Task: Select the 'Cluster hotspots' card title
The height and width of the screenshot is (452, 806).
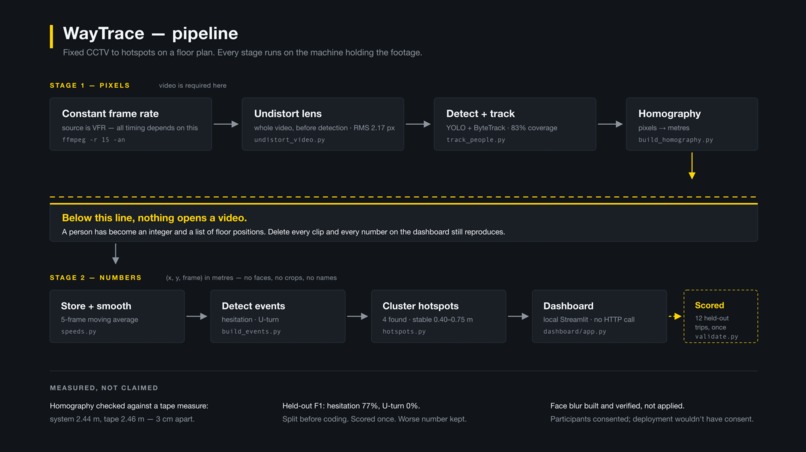Action: (x=420, y=306)
